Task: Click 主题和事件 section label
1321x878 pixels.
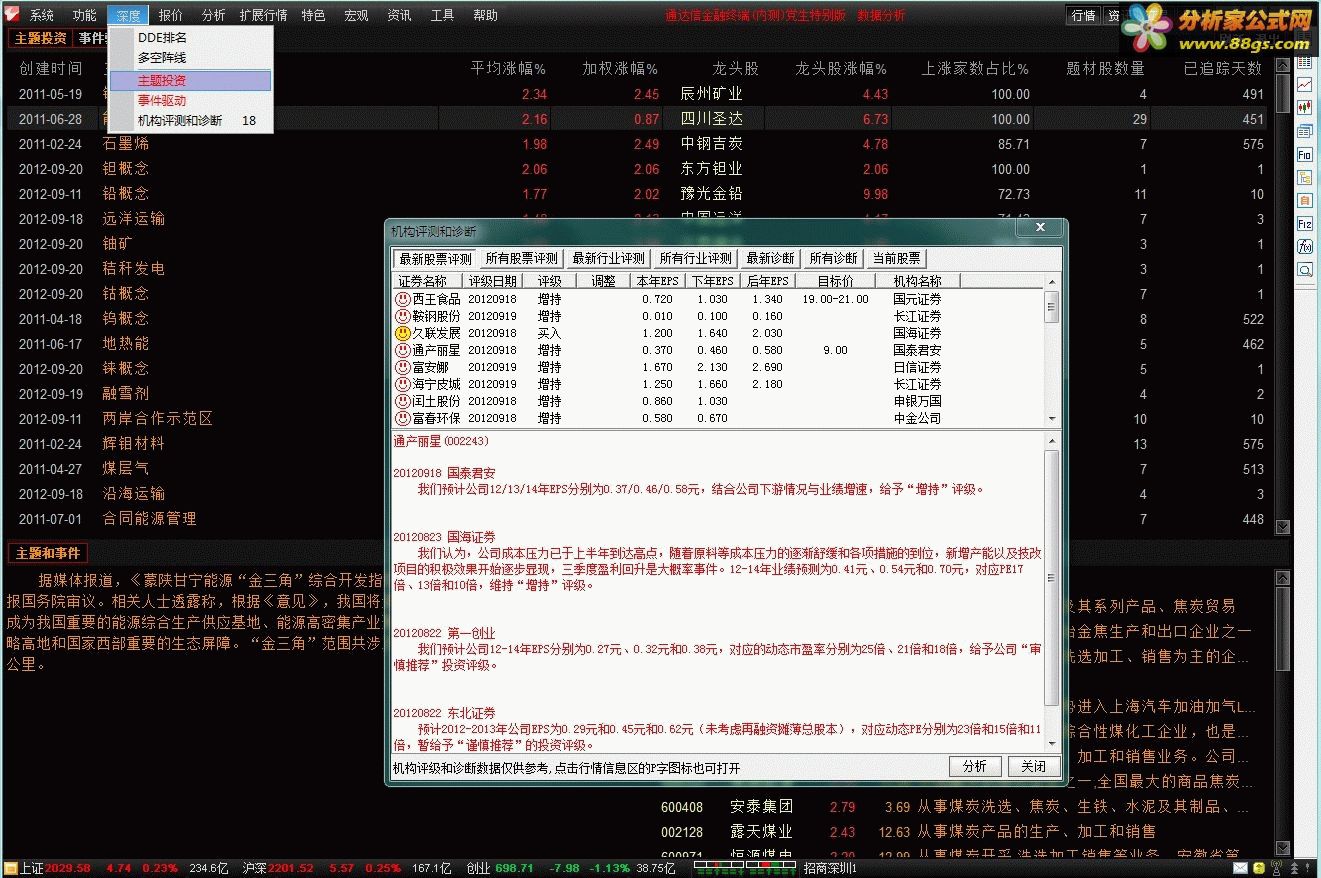Action: [47, 553]
